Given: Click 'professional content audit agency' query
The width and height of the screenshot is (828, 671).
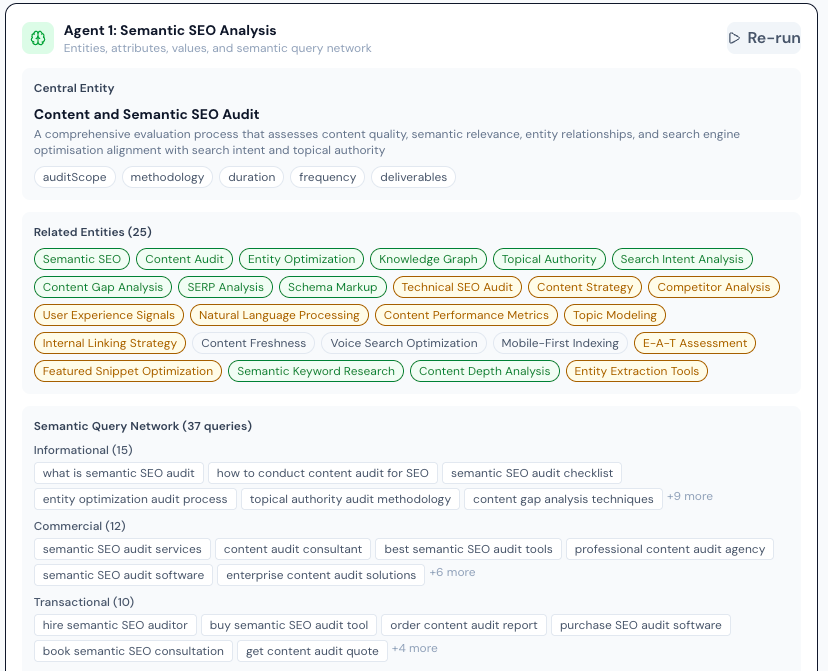Looking at the screenshot, I should point(670,549).
